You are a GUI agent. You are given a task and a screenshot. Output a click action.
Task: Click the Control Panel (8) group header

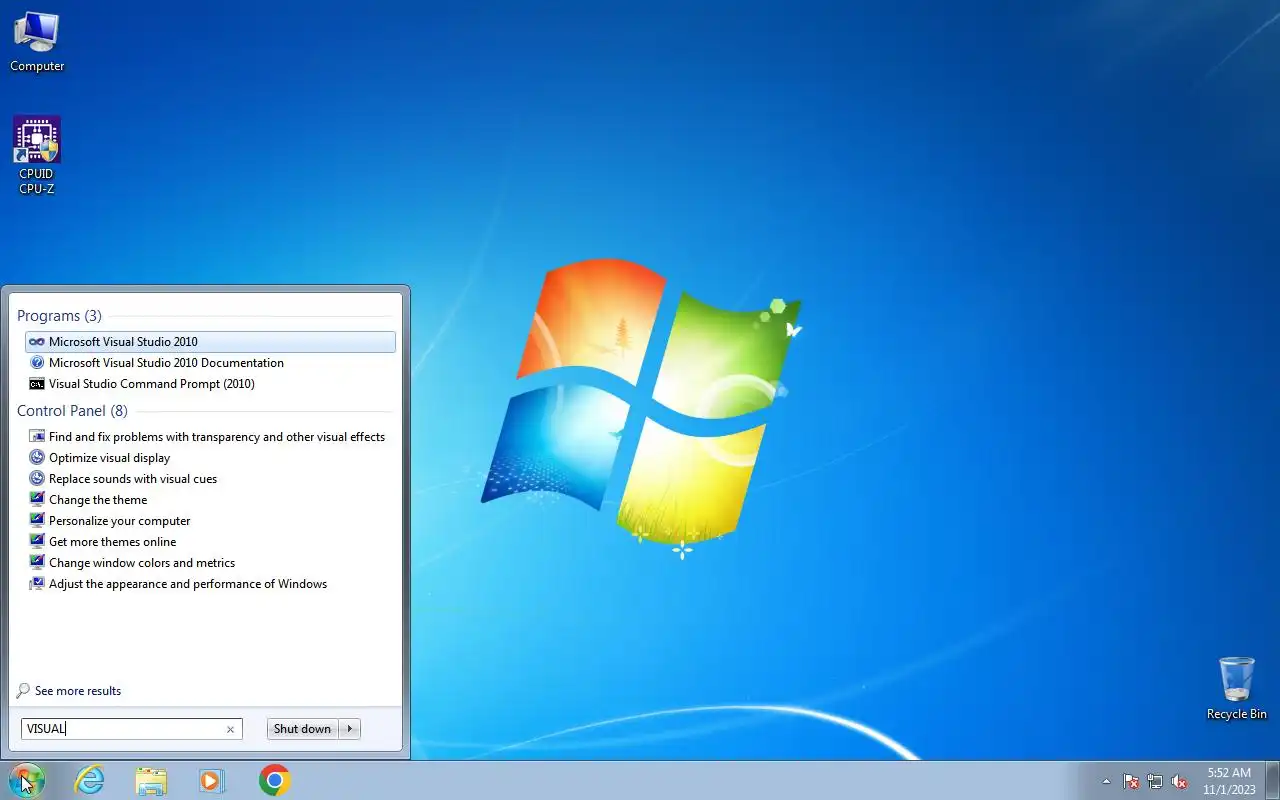72,411
